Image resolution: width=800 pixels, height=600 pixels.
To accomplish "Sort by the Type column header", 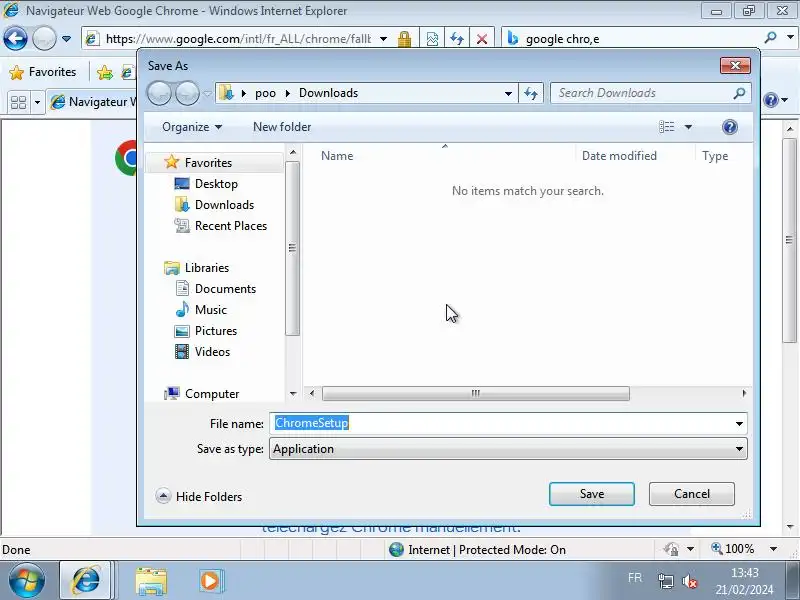I will [715, 156].
